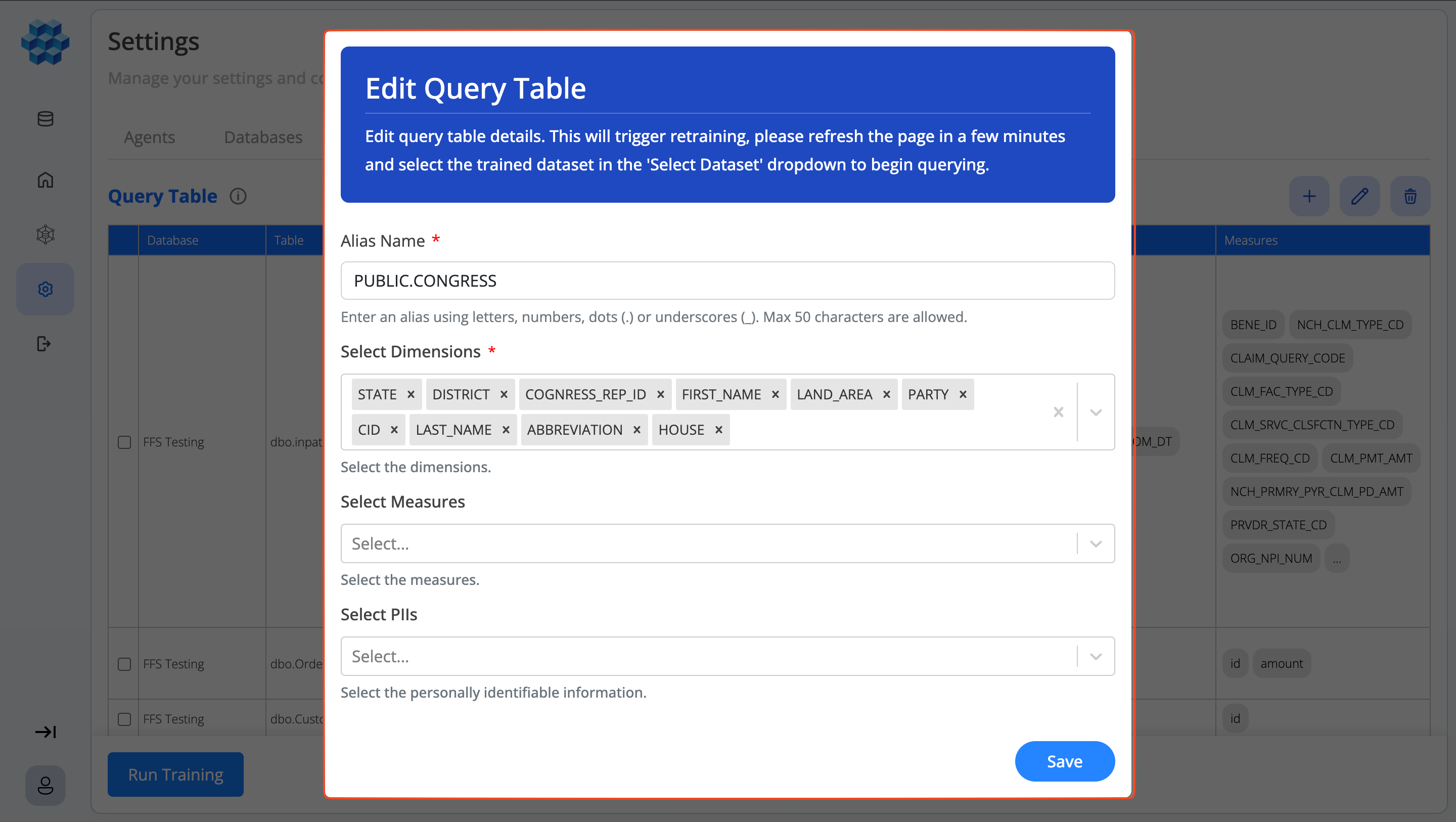This screenshot has height=822, width=1456.
Task: Check the dbo.Cust row checkbox
Action: coord(124,719)
